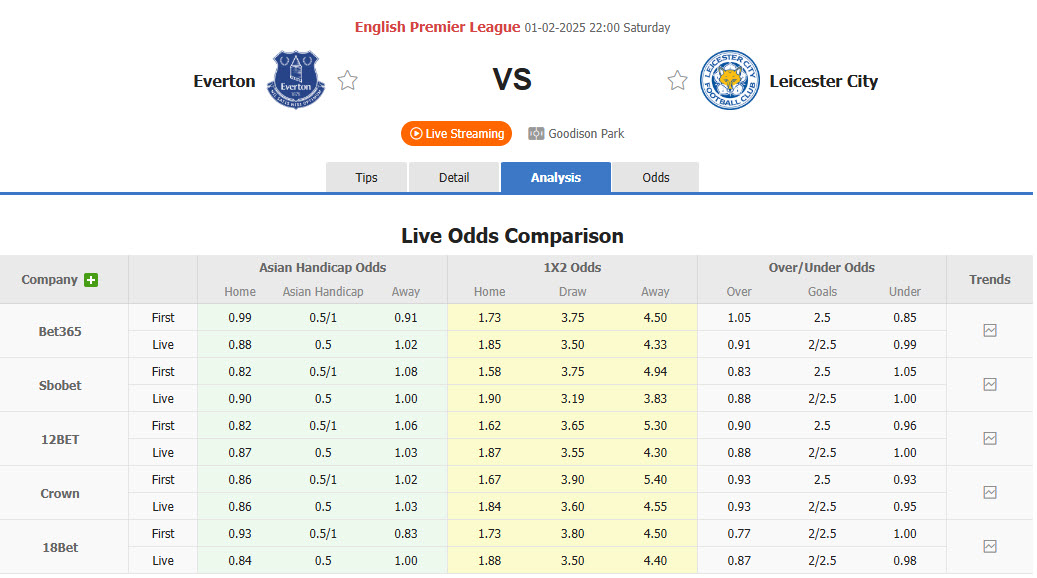Toggle Bet365's First odds row selection

tap(162, 317)
